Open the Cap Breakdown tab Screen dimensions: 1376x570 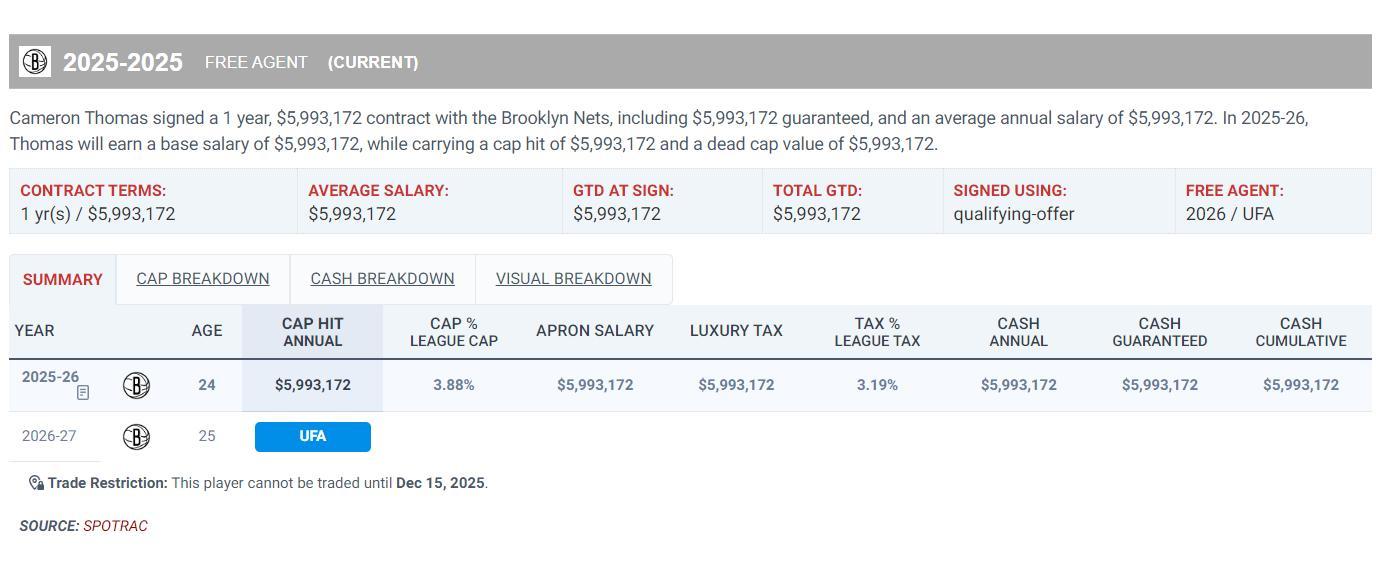(202, 279)
